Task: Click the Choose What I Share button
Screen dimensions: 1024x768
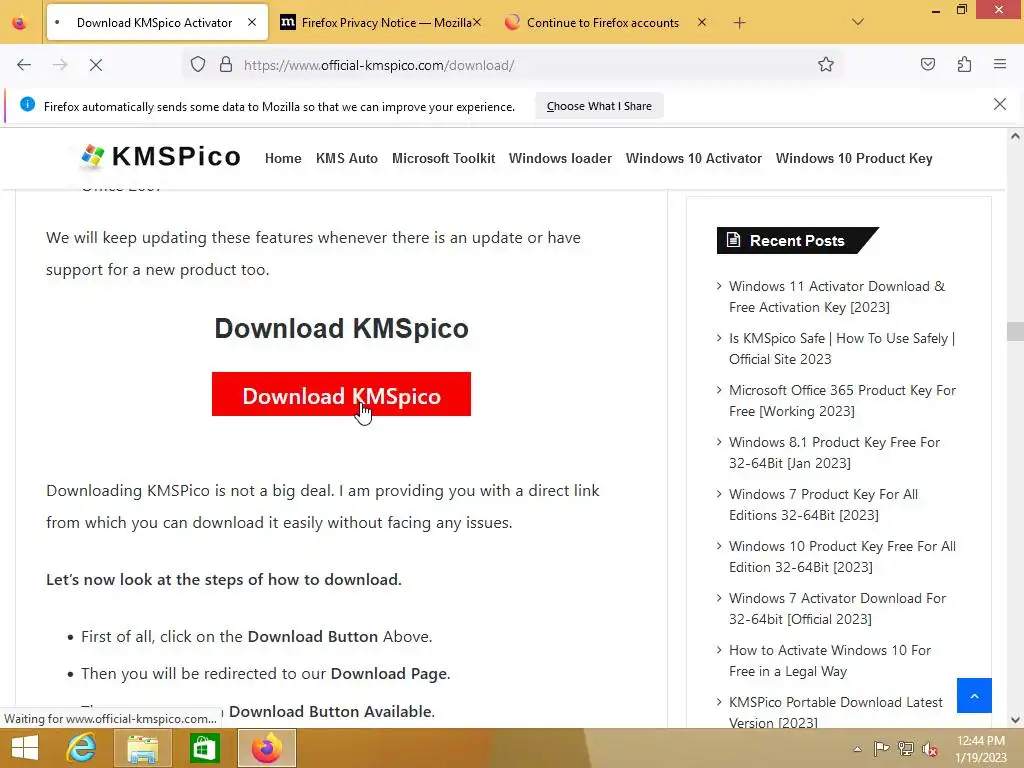Action: click(599, 106)
